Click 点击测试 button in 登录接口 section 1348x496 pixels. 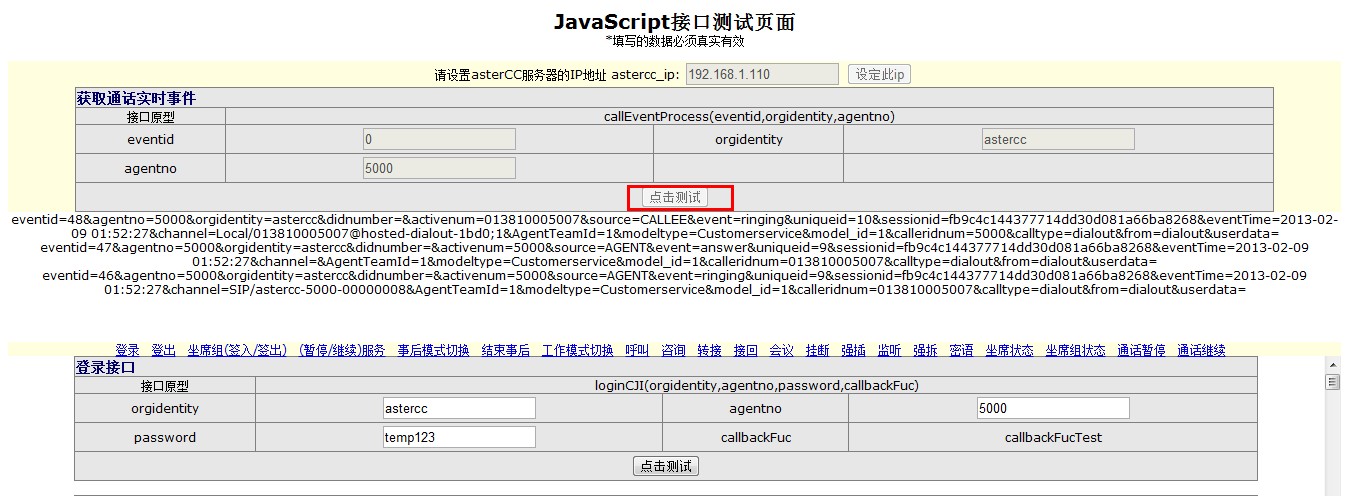[x=666, y=466]
